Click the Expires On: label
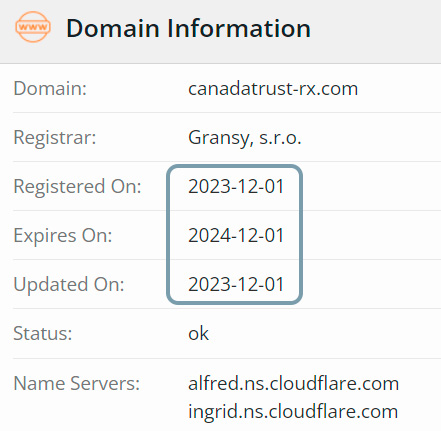This screenshot has width=441, height=431. coord(63,235)
